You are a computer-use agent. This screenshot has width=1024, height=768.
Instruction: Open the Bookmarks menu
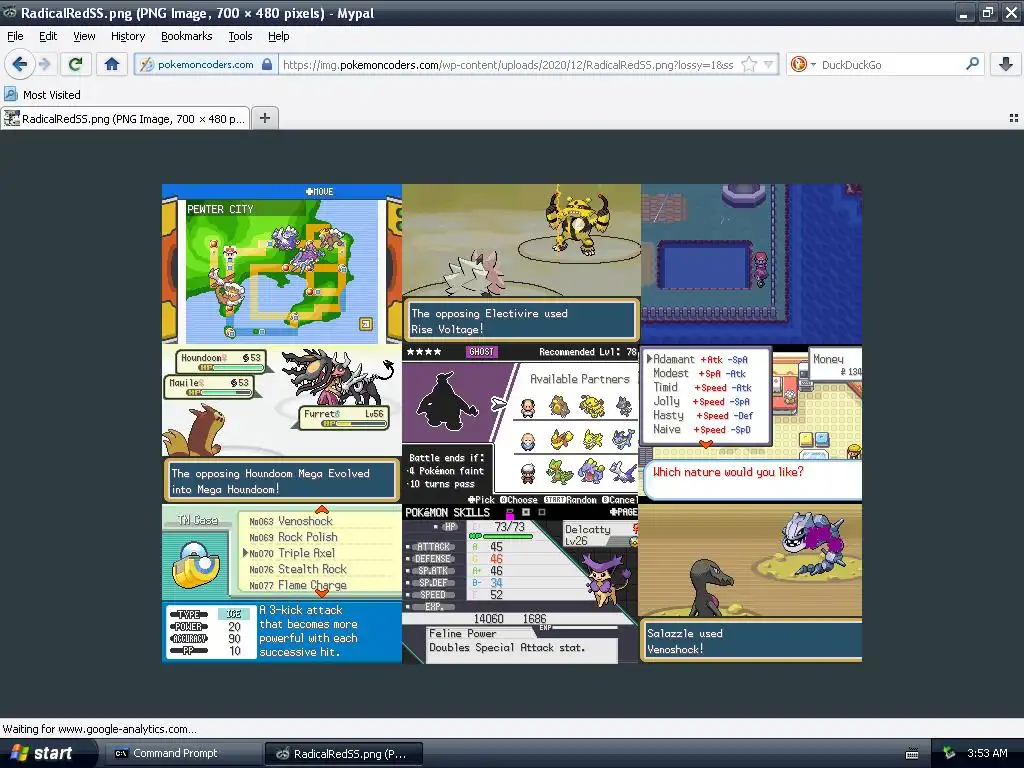point(187,37)
